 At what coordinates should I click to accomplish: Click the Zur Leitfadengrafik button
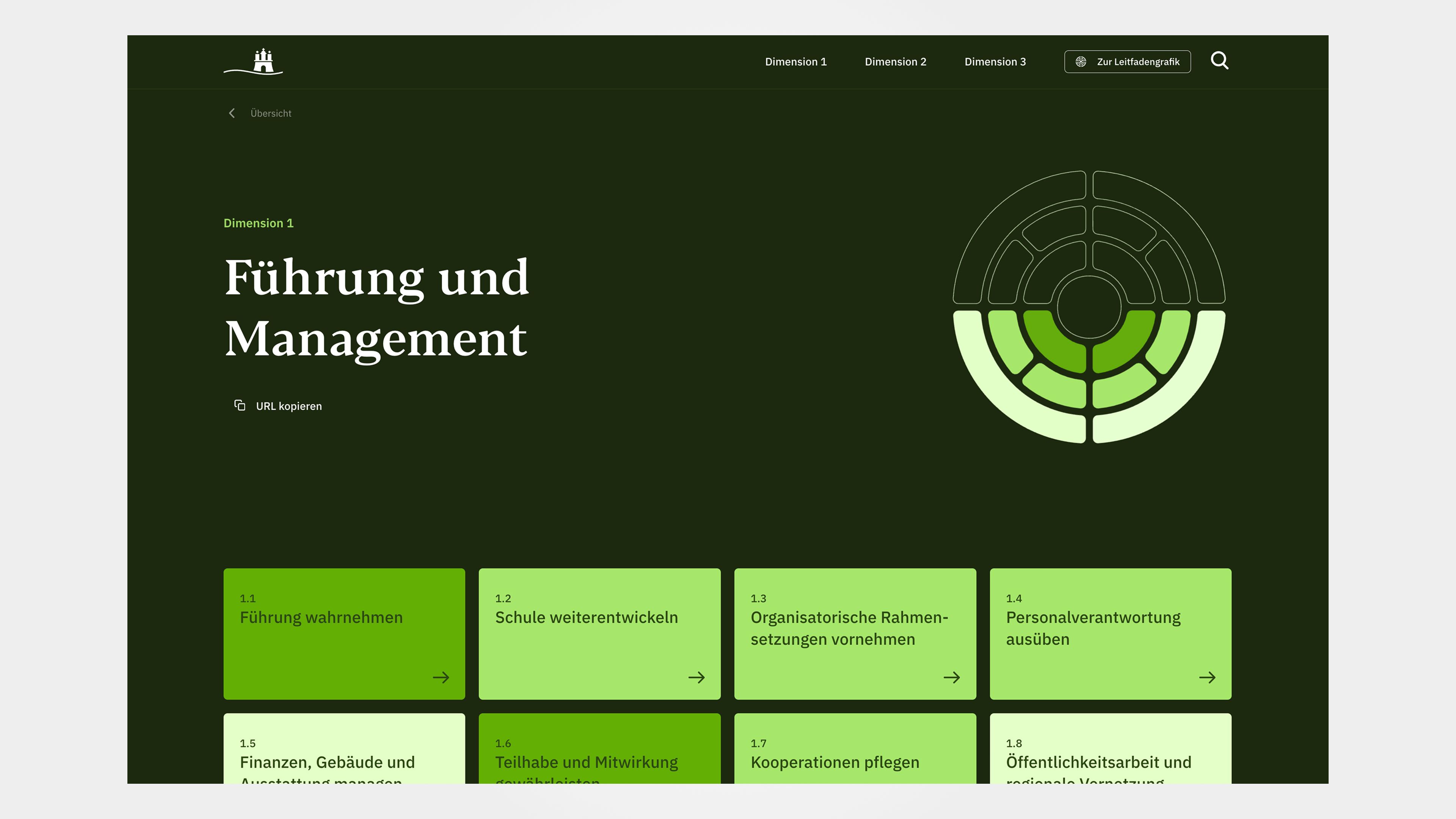[1127, 61]
